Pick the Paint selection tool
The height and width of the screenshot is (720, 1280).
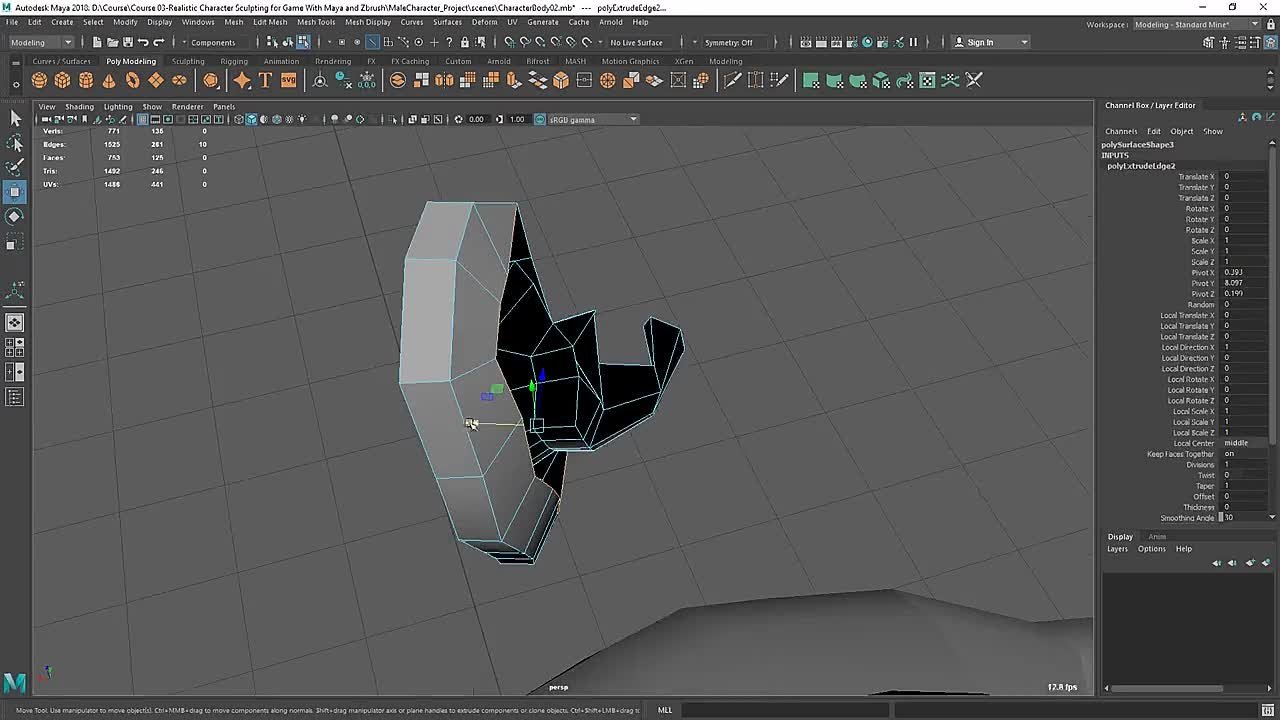coord(15,166)
